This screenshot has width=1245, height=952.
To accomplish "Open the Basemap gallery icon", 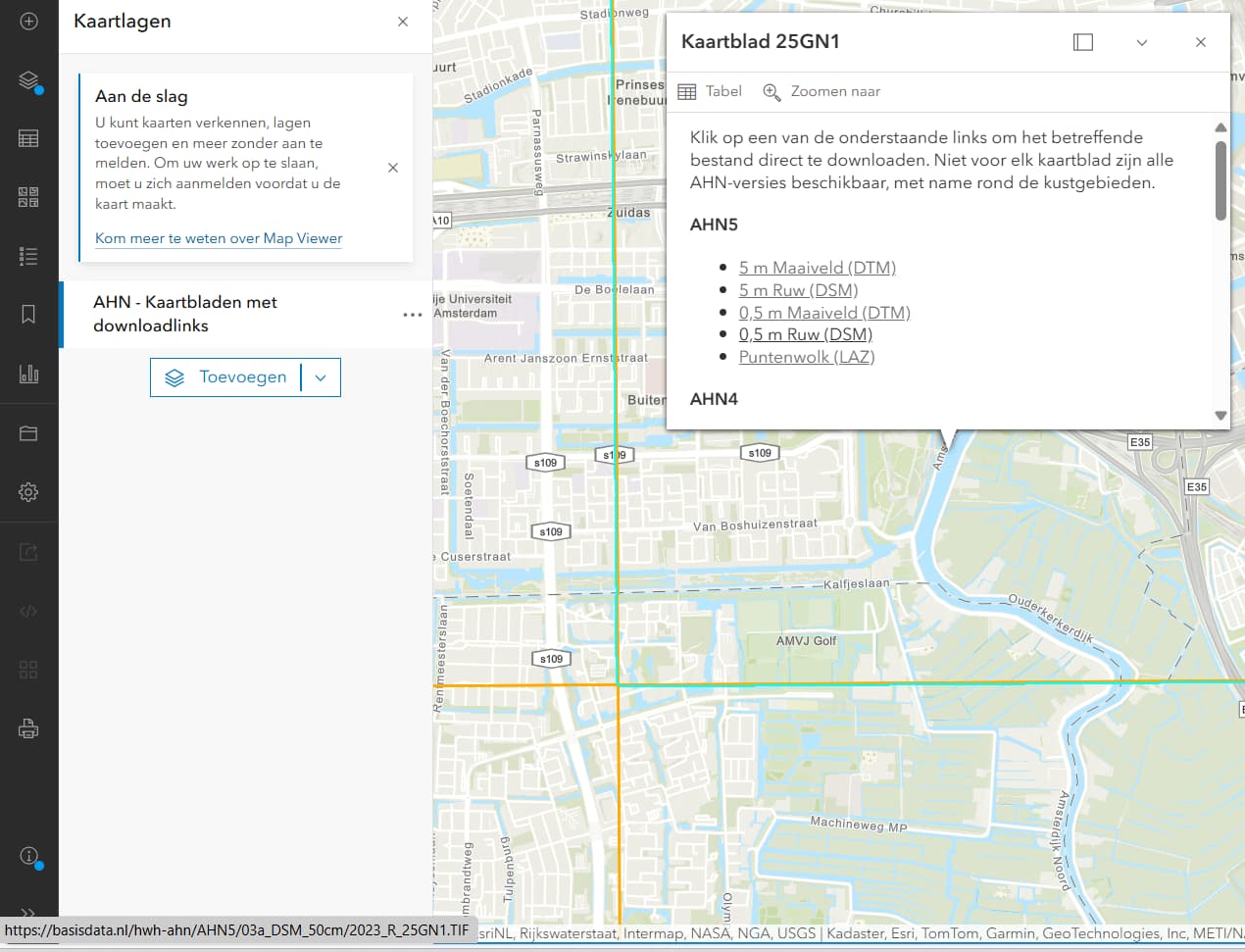I will click(x=28, y=197).
